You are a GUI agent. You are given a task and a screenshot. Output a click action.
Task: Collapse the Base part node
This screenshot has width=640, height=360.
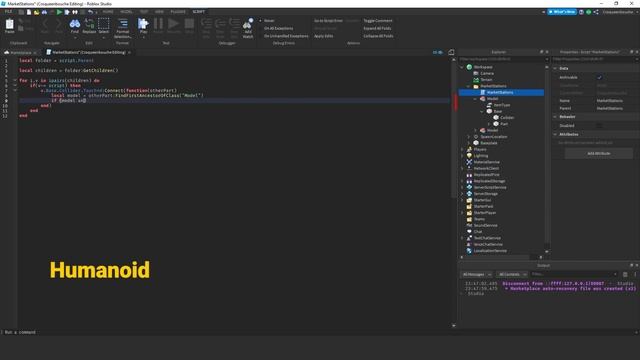pyautogui.click(x=482, y=111)
